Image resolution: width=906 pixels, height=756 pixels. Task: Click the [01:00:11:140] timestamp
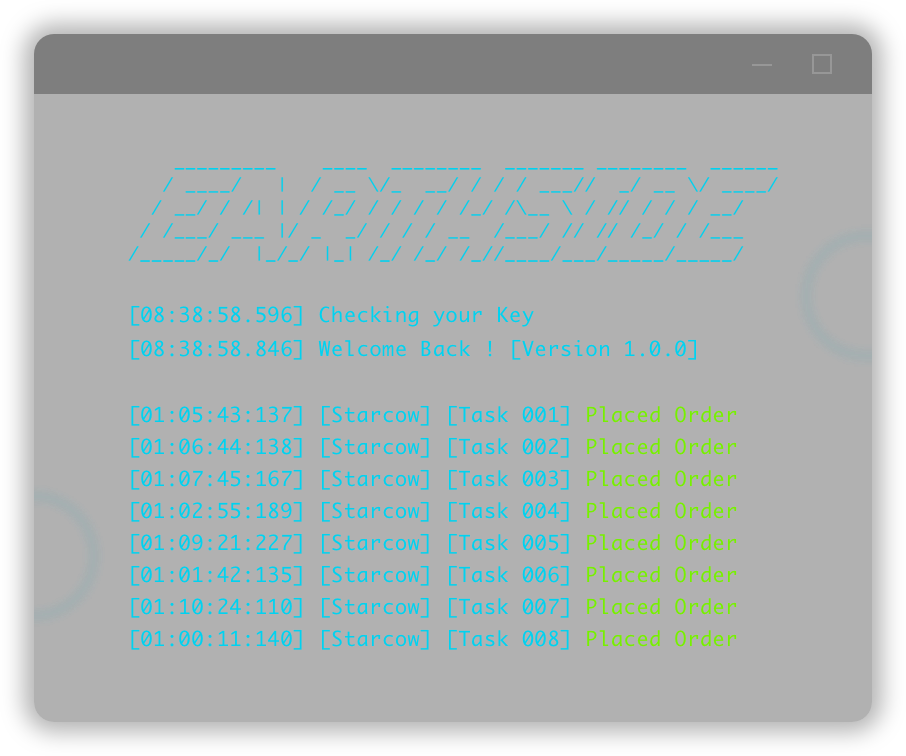tap(217, 639)
